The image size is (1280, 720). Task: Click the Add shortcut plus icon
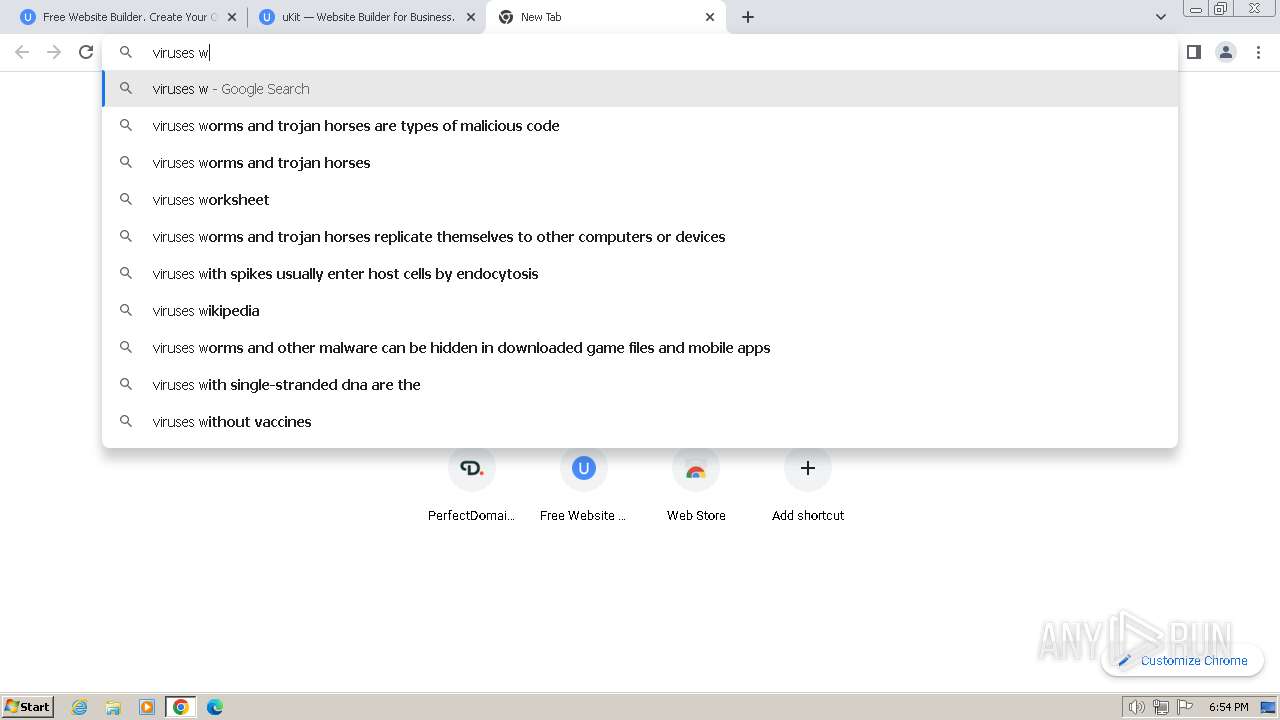click(x=808, y=468)
